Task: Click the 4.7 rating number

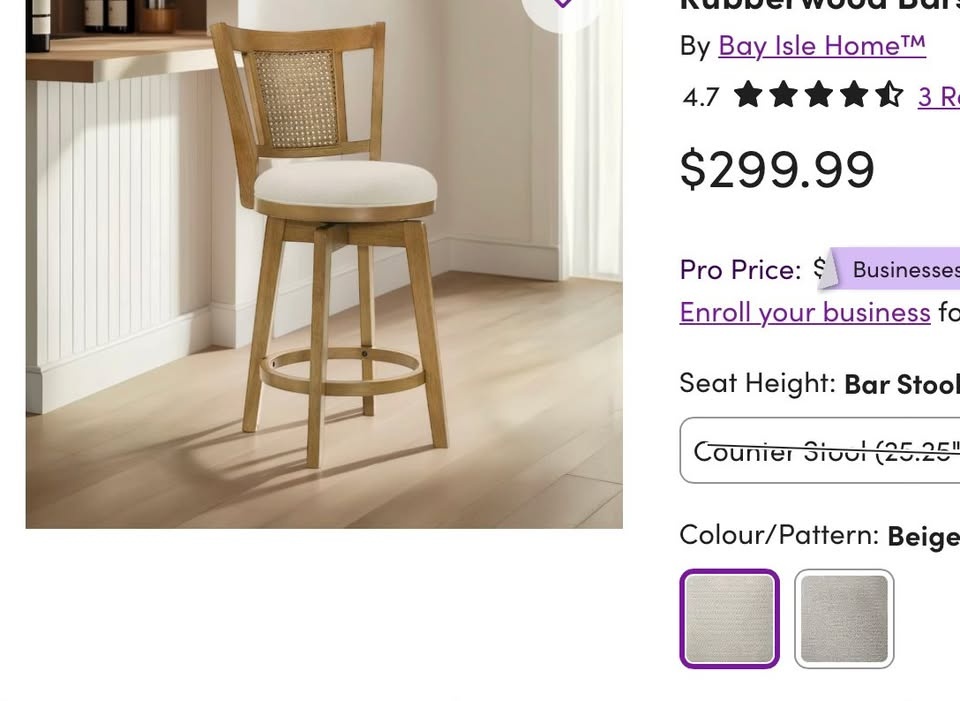Action: pyautogui.click(x=701, y=97)
